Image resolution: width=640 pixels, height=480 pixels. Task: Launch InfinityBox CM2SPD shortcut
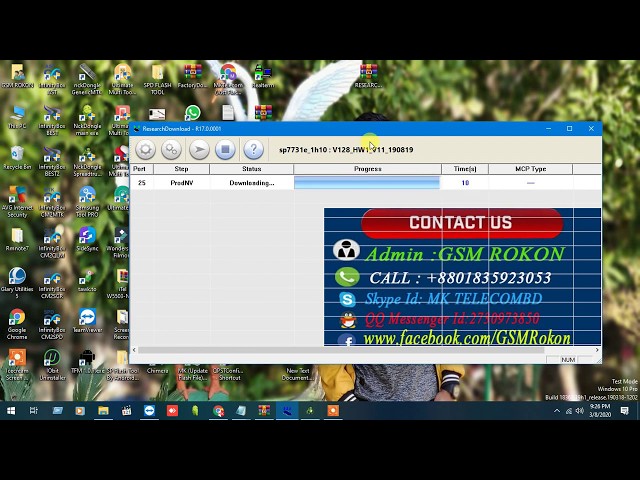[52, 324]
